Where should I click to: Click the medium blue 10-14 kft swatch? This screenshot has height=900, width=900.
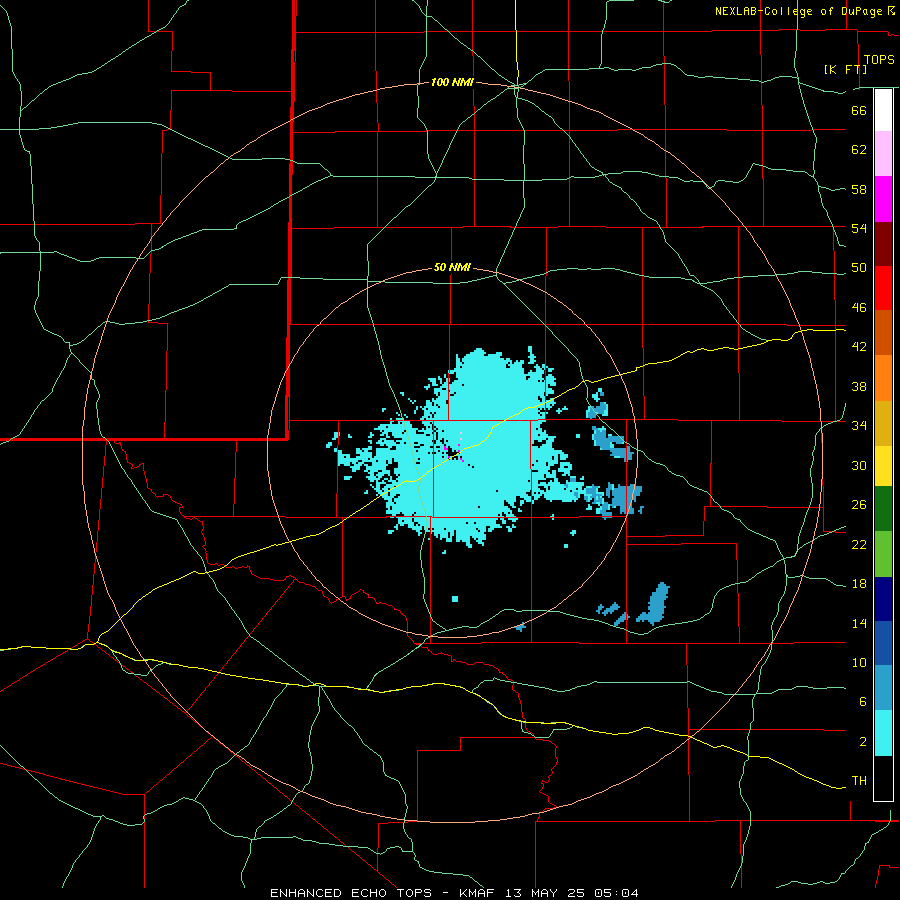tap(883, 643)
